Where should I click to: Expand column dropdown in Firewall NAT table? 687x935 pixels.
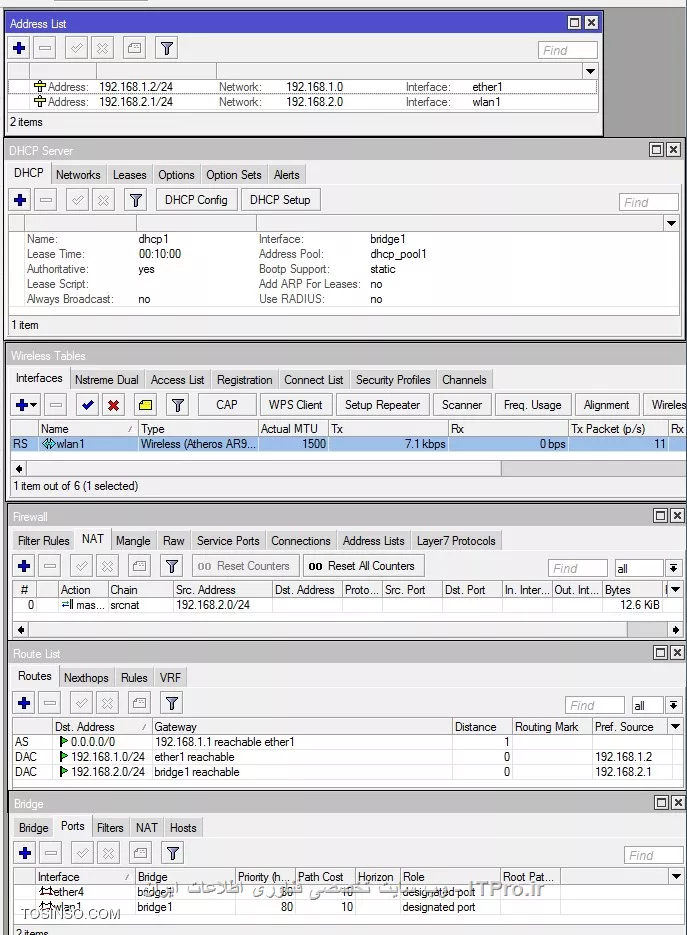click(675, 589)
